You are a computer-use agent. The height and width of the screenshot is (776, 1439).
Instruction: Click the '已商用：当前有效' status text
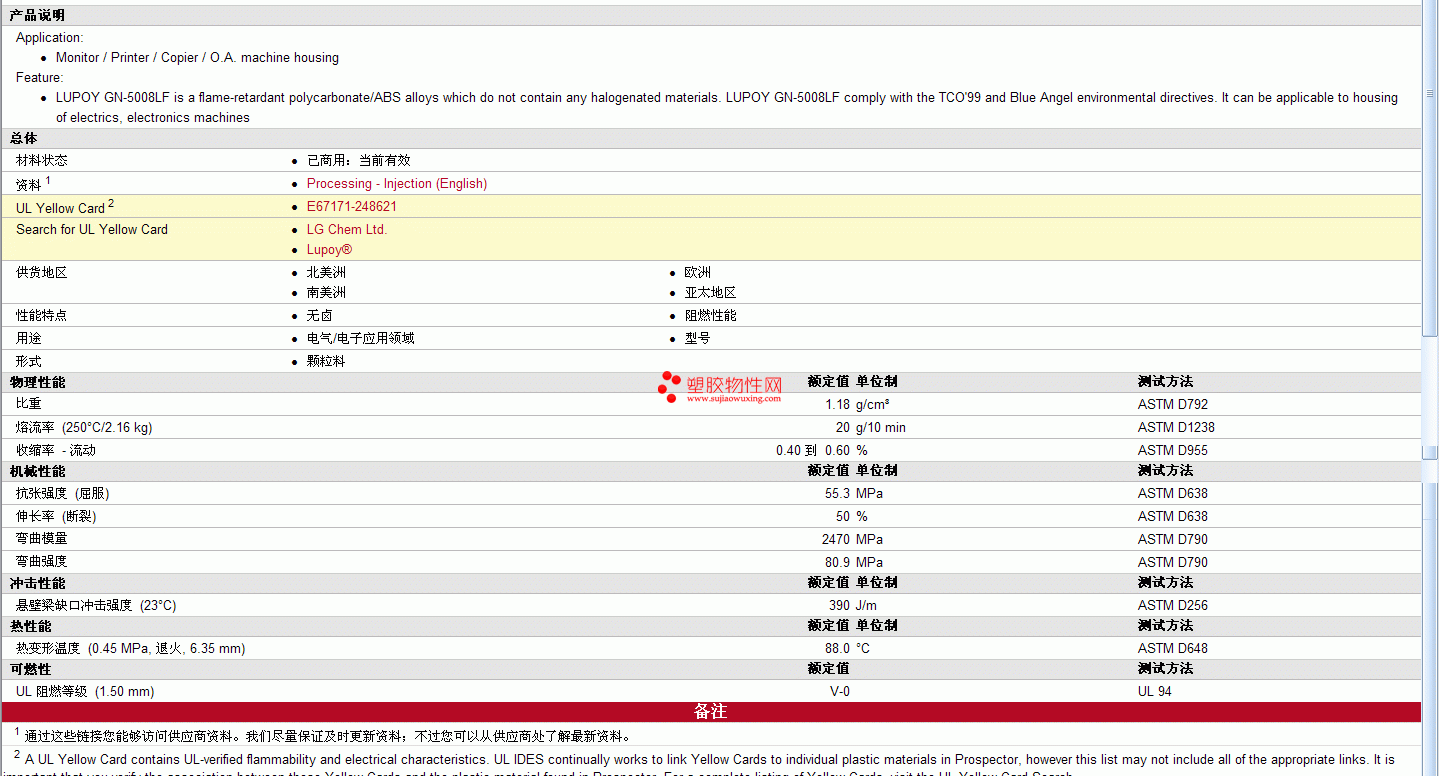pyautogui.click(x=359, y=160)
